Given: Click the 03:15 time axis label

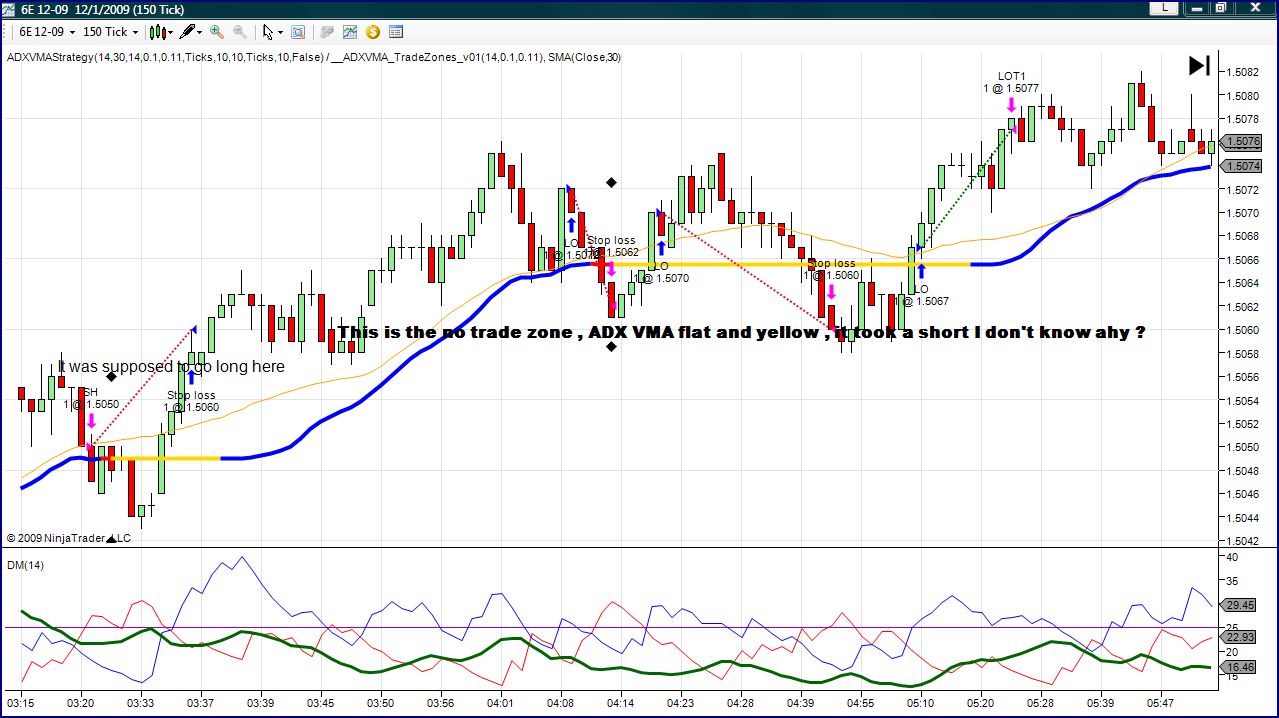Looking at the screenshot, I should click(x=21, y=702).
